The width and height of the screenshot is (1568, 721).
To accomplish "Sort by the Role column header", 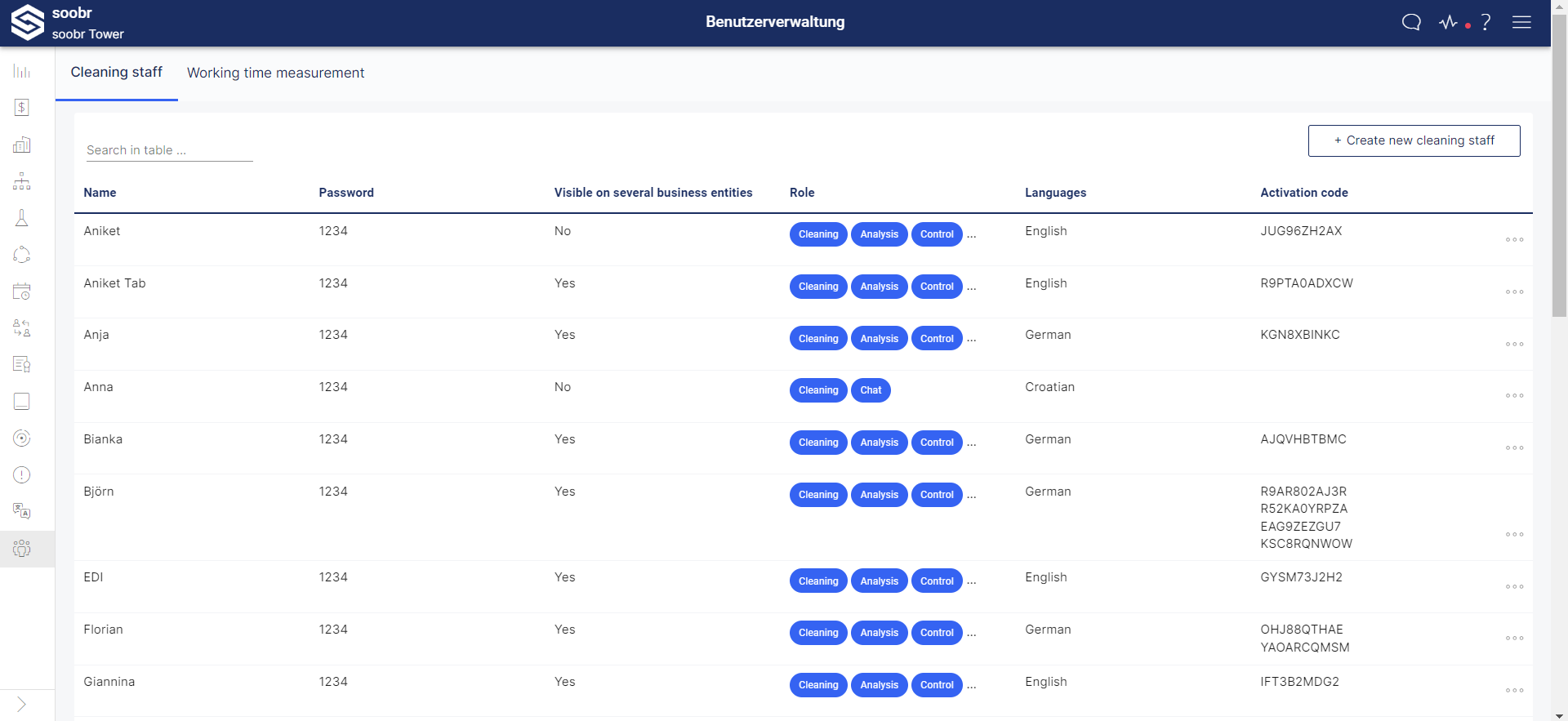I will click(x=802, y=193).
